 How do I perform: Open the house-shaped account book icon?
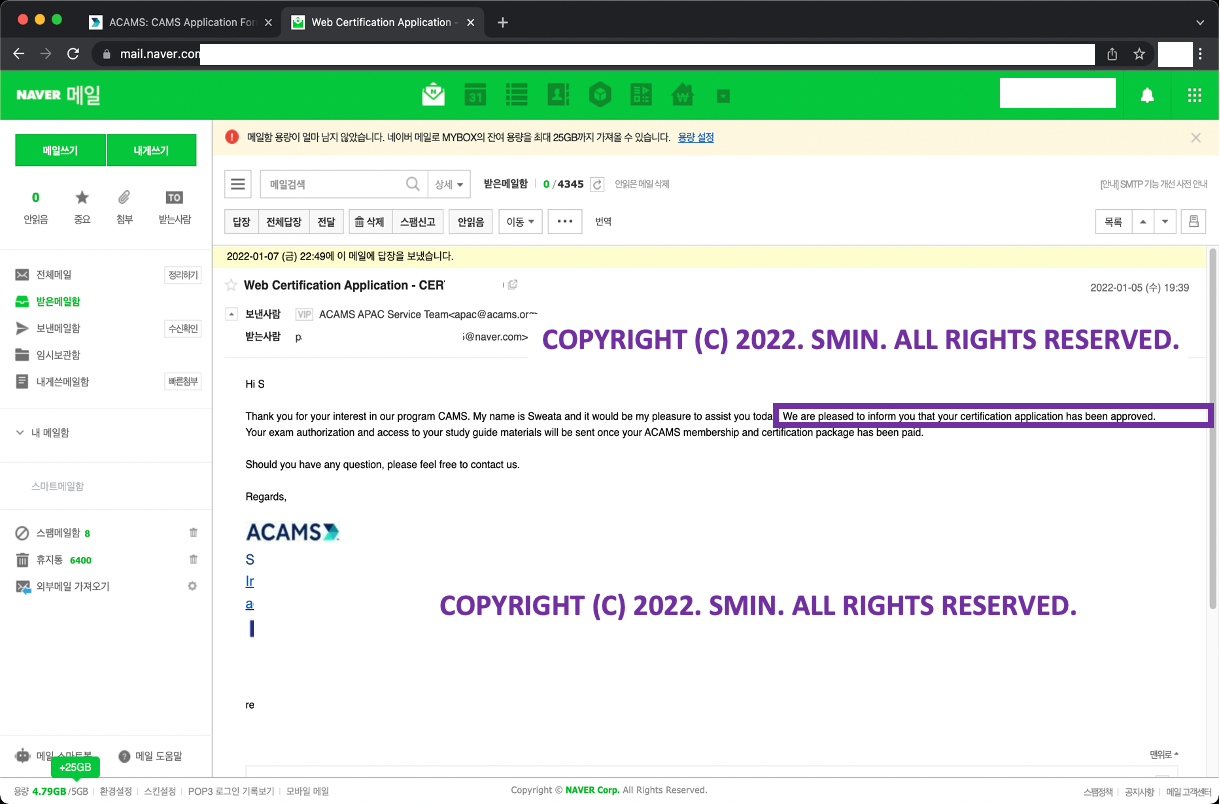pos(683,95)
